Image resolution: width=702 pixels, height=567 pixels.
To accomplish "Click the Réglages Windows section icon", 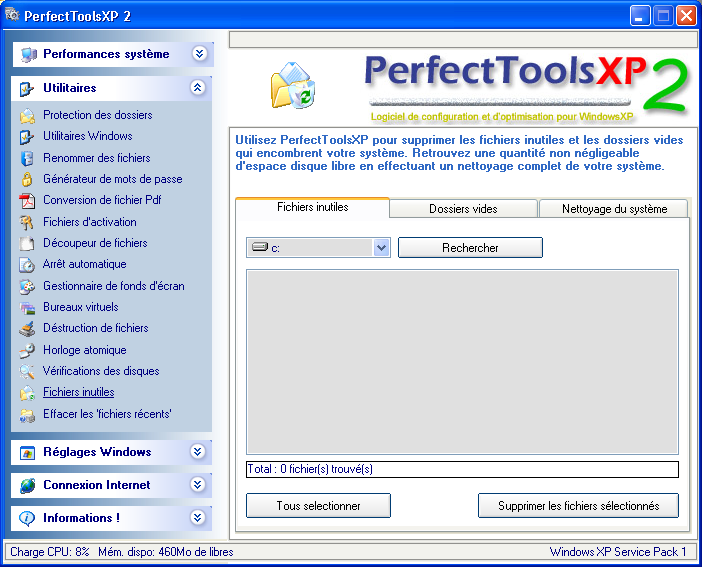I will 27,453.
